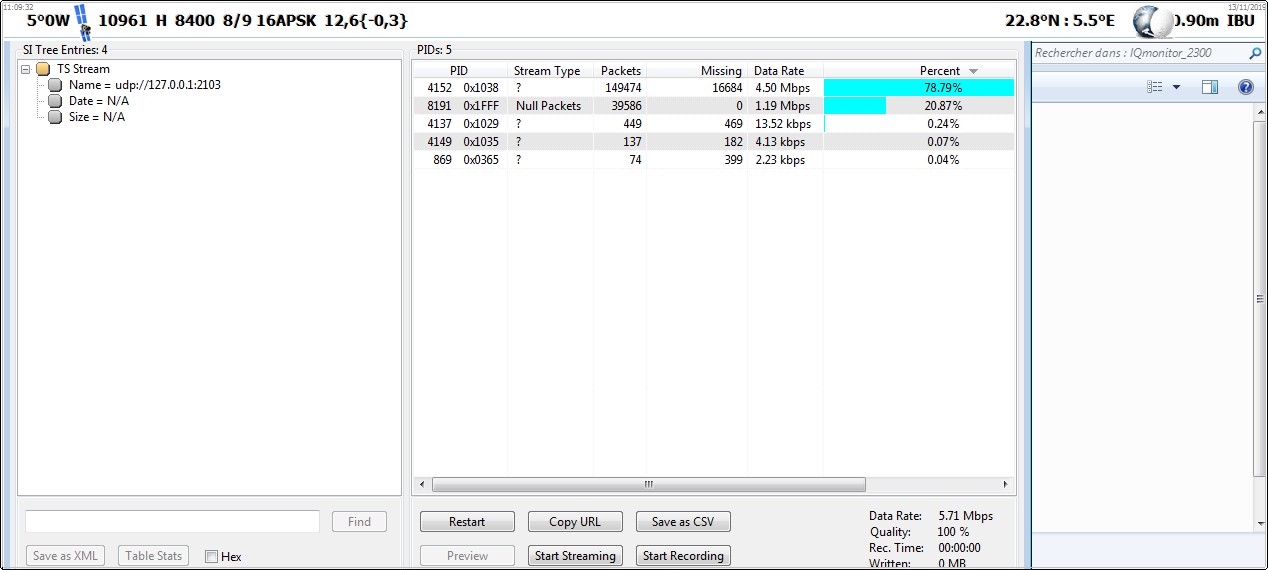The height and width of the screenshot is (570, 1268).
Task: Click the search text field beside Find
Action: (172, 521)
